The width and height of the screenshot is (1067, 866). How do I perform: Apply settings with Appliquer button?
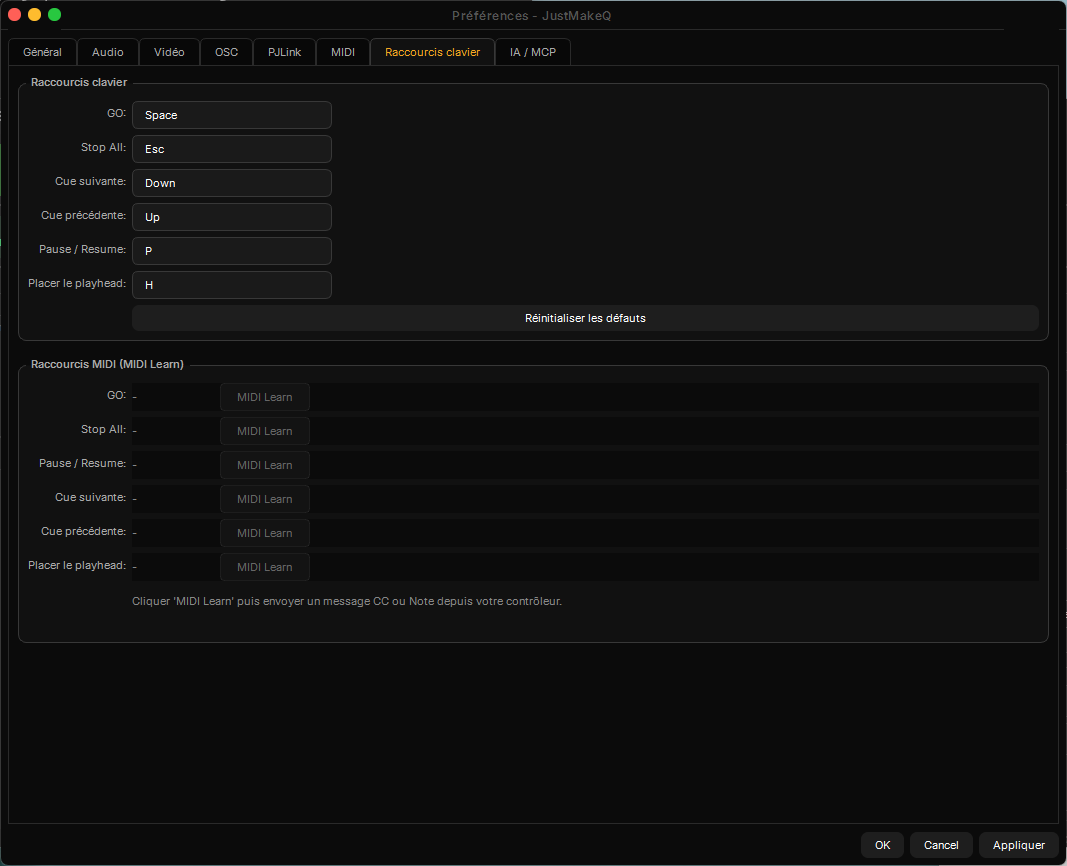1019,845
